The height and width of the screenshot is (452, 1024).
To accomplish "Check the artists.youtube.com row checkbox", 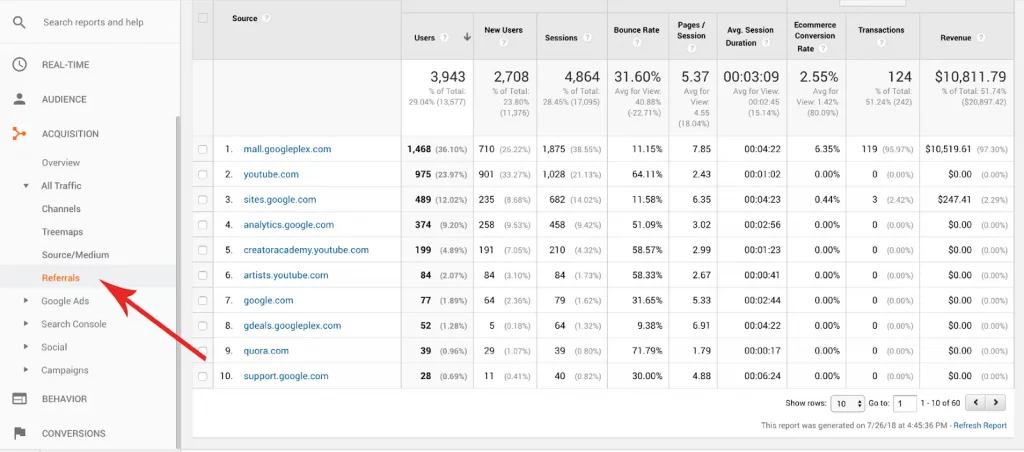I will pos(202,276).
